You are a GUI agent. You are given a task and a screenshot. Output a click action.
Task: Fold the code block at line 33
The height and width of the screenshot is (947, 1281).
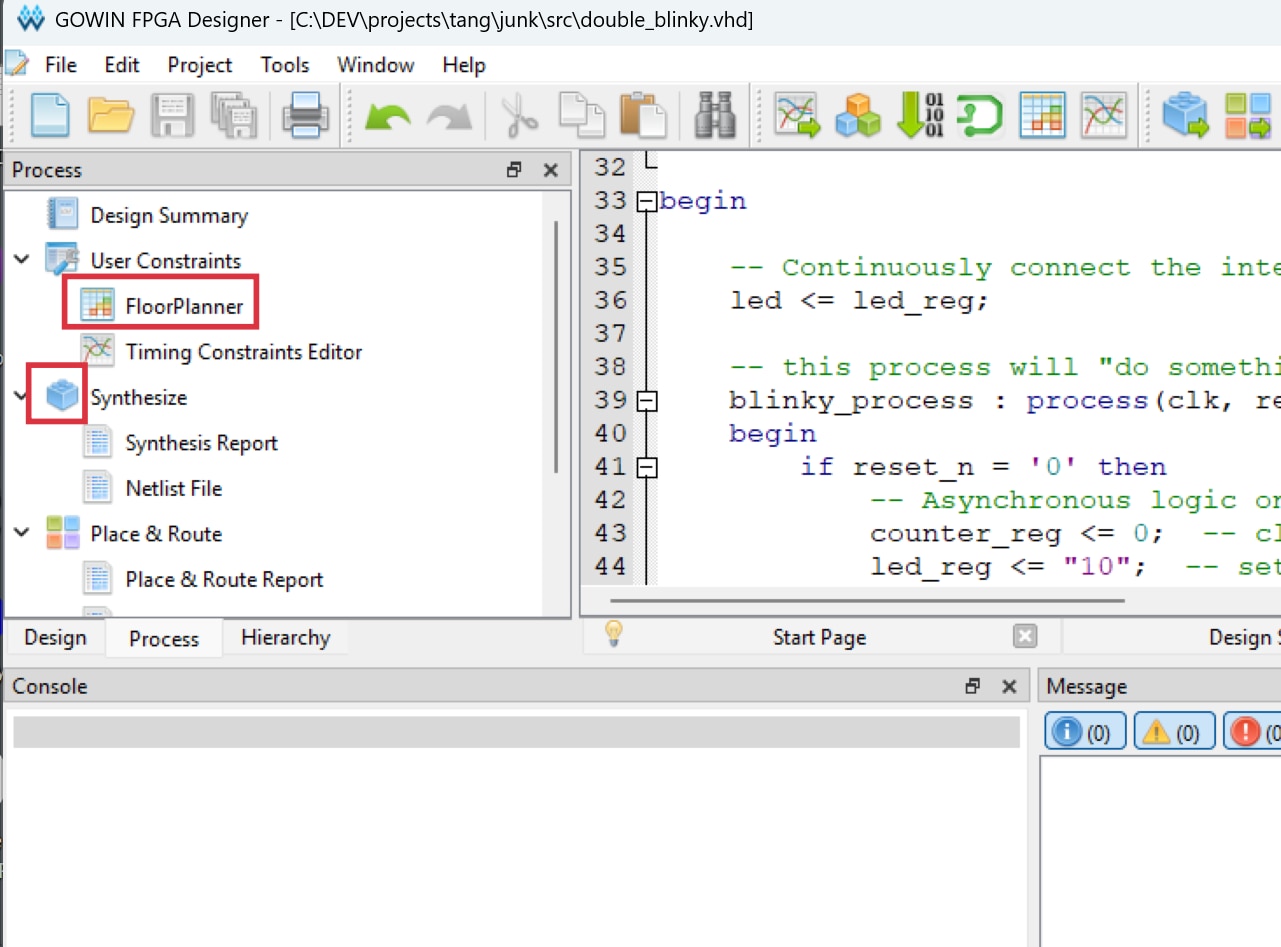pos(647,201)
